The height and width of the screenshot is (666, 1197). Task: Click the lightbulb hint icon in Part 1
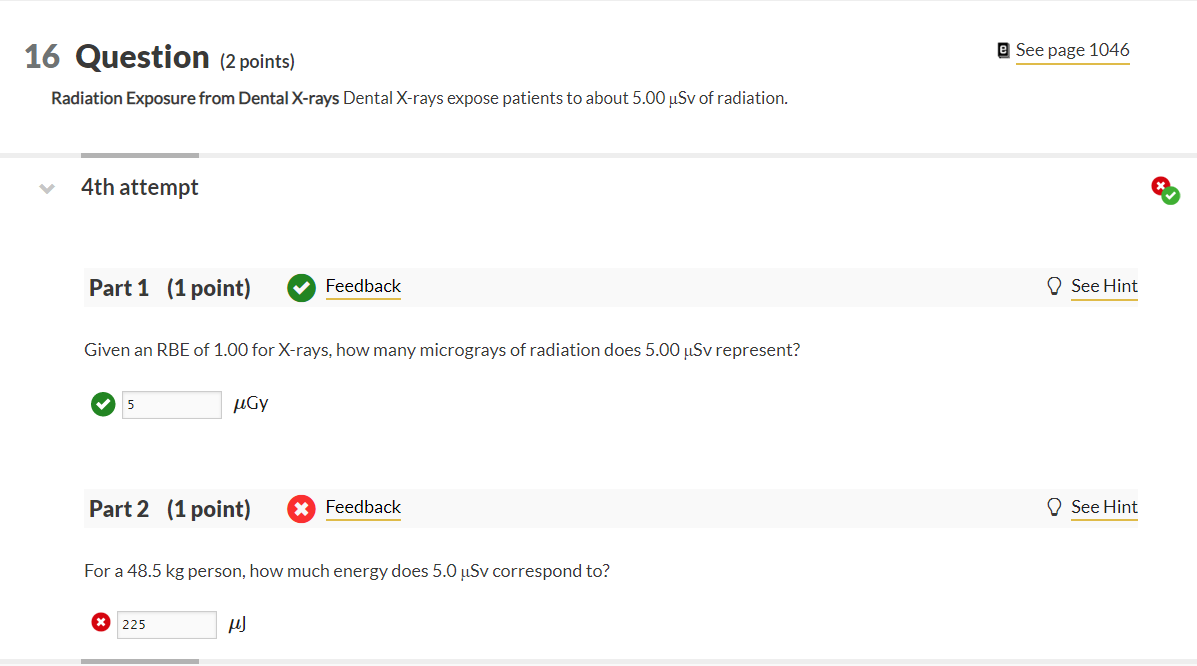1054,286
